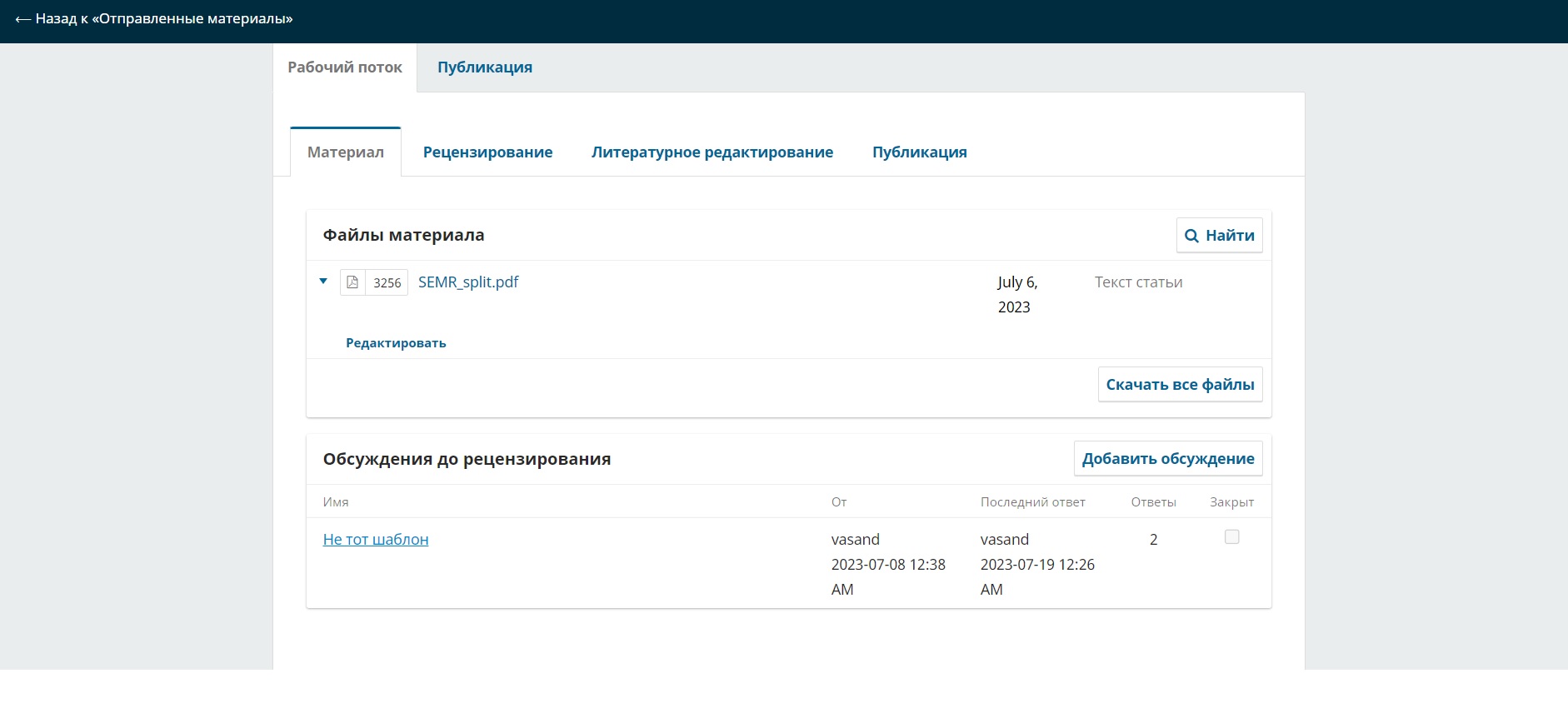Click the PDF file icon beside 3256
Viewport: 1568px width, 728px height.
[352, 282]
